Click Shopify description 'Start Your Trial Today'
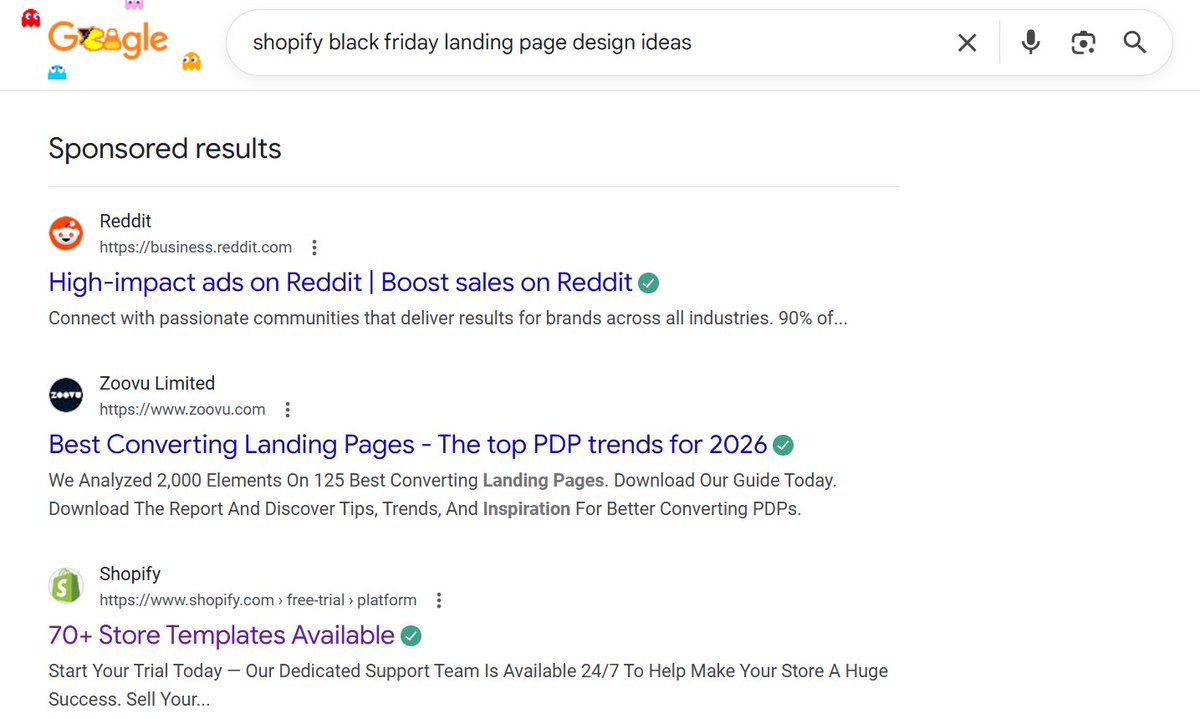The width and height of the screenshot is (1200, 719). [468, 685]
